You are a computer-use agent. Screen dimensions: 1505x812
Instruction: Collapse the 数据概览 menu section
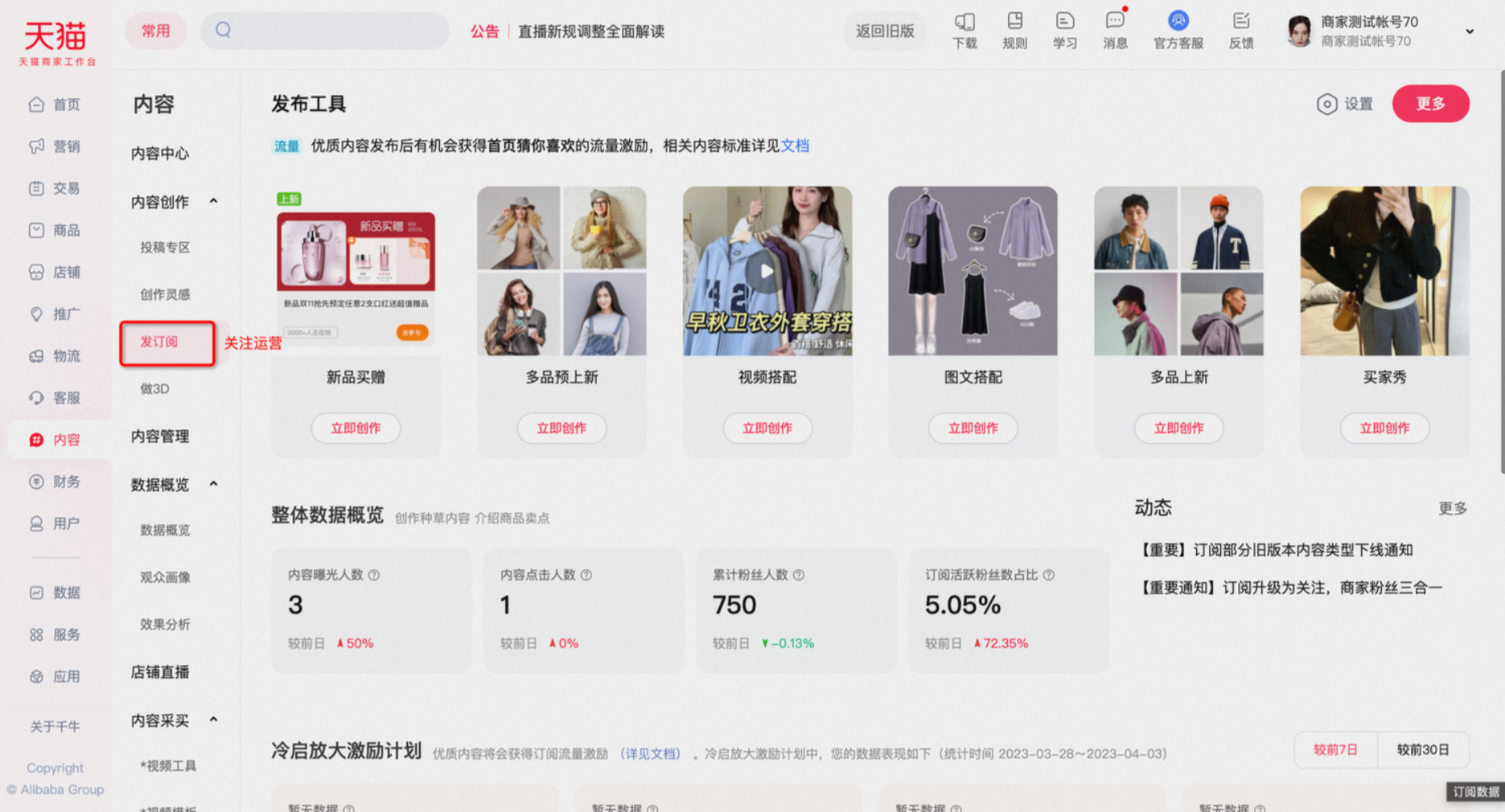click(x=213, y=484)
